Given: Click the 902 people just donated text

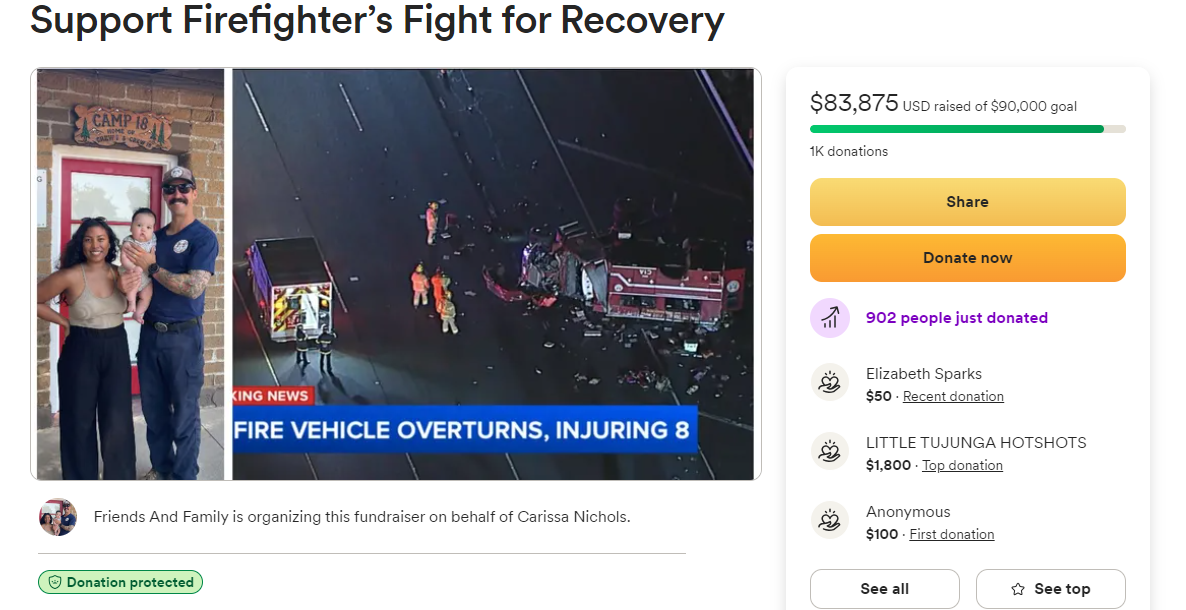Looking at the screenshot, I should coord(956,318).
